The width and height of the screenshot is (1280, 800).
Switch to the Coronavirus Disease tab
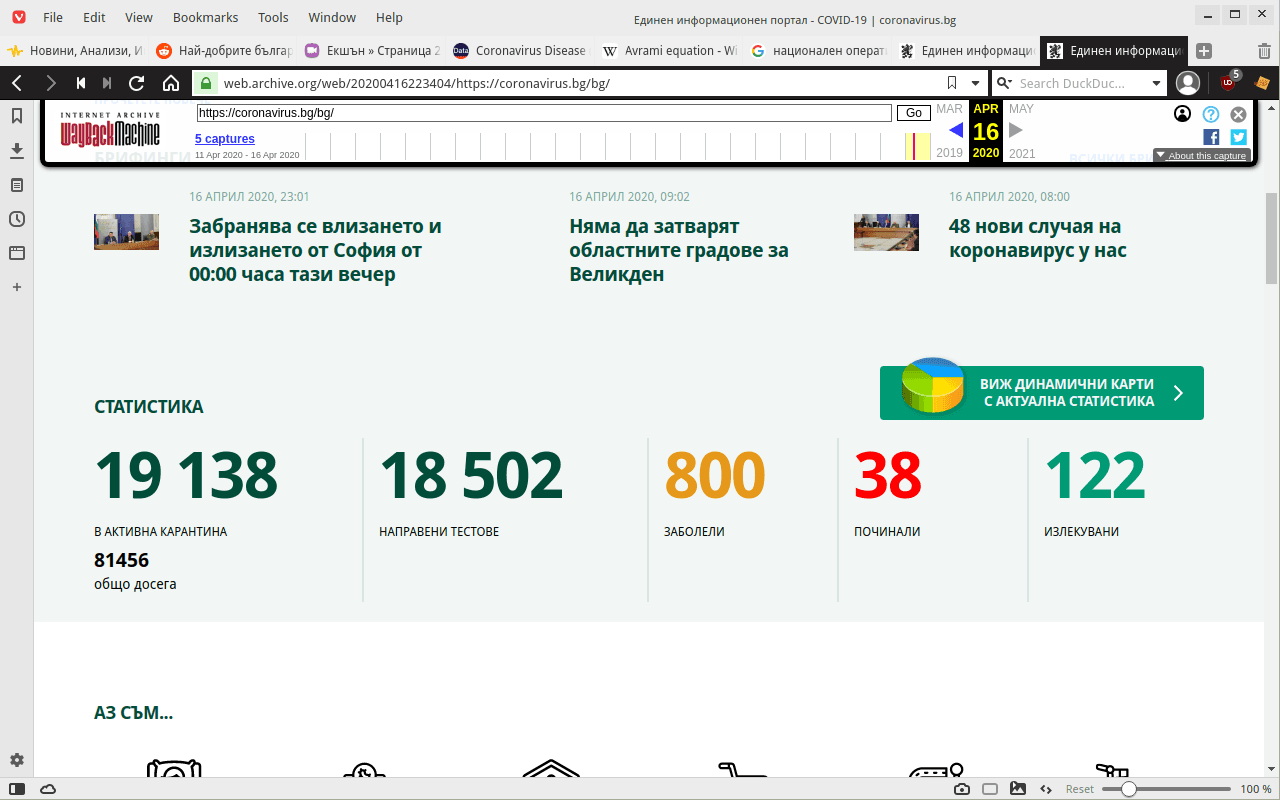(518, 51)
